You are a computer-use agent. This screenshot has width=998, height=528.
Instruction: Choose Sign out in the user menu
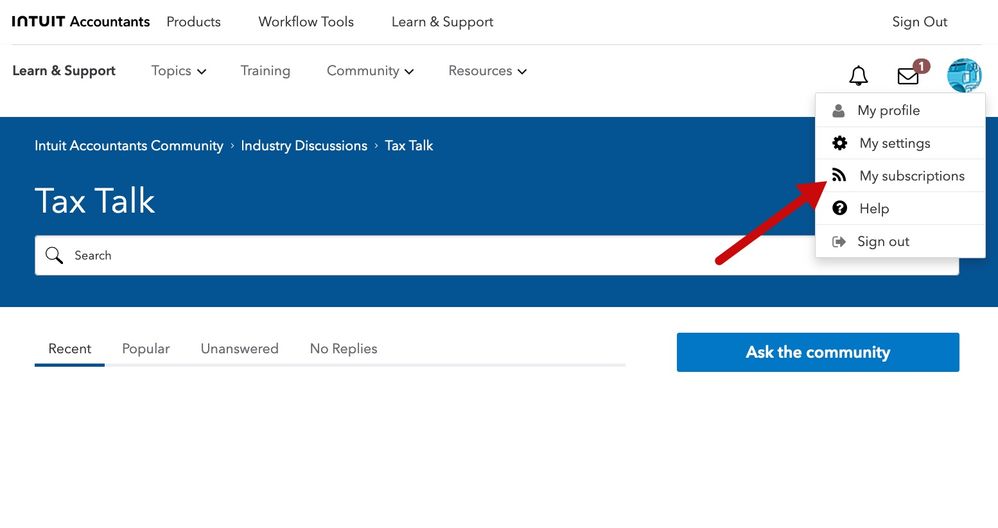900,242
